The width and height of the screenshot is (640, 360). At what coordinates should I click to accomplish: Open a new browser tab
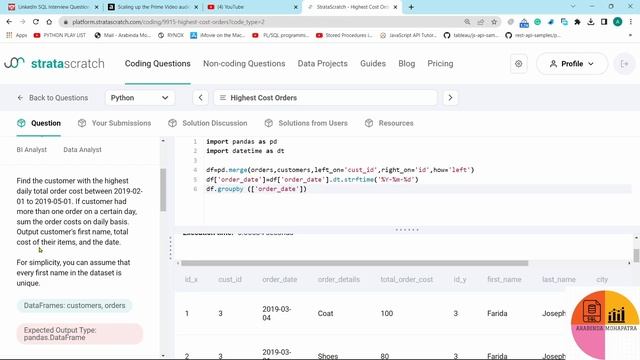pyautogui.click(x=411, y=7)
